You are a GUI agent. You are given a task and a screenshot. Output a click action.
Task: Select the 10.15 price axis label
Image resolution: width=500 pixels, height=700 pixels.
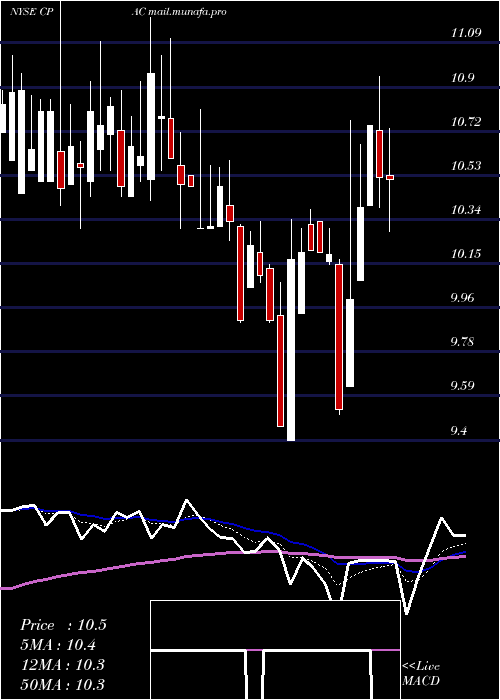467,254
